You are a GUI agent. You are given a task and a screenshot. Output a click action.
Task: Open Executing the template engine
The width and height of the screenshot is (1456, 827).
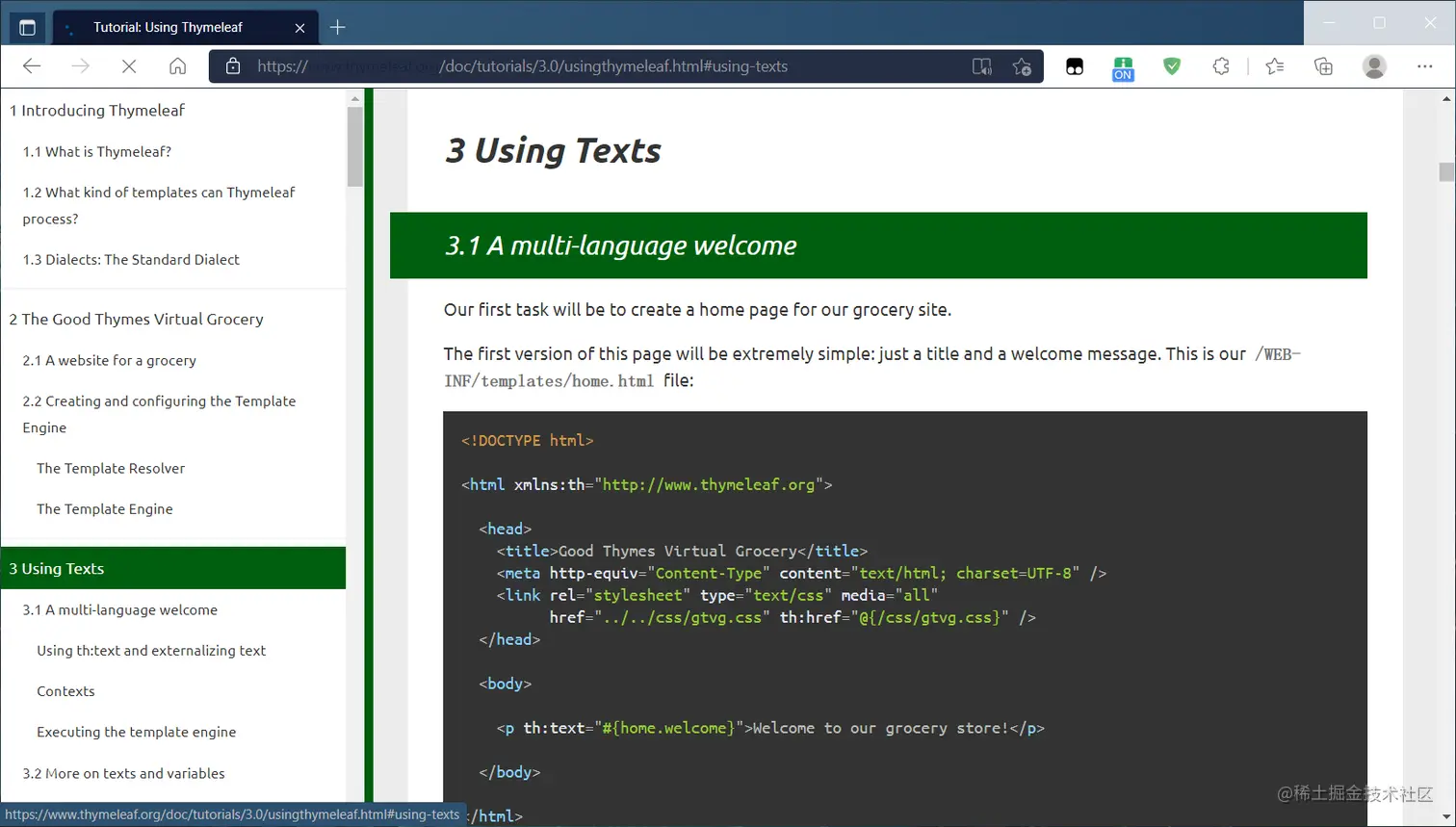point(136,733)
